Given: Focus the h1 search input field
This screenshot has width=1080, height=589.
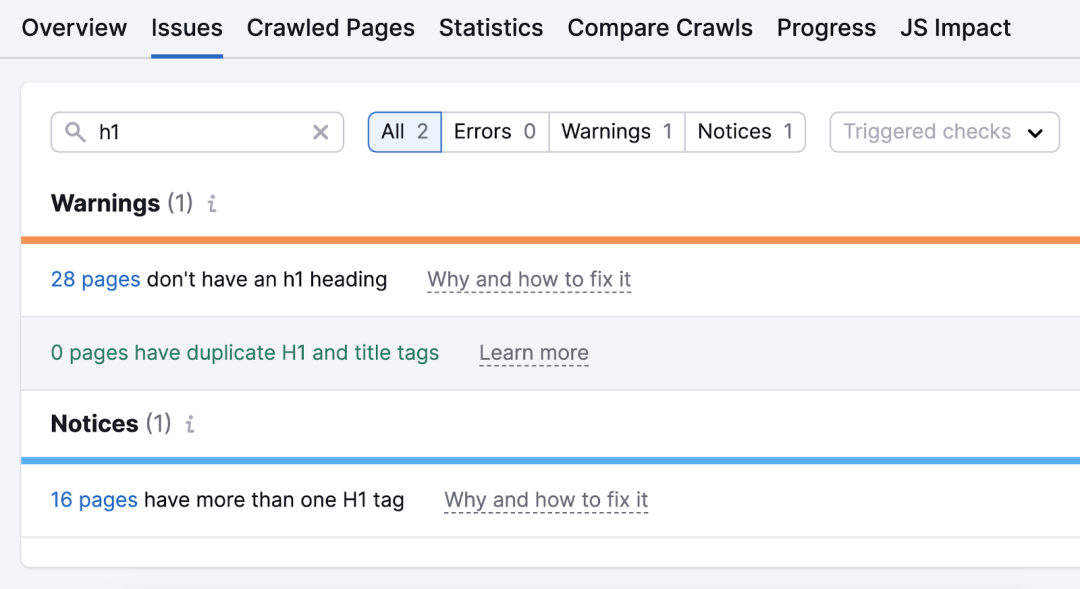Looking at the screenshot, I should (x=197, y=132).
